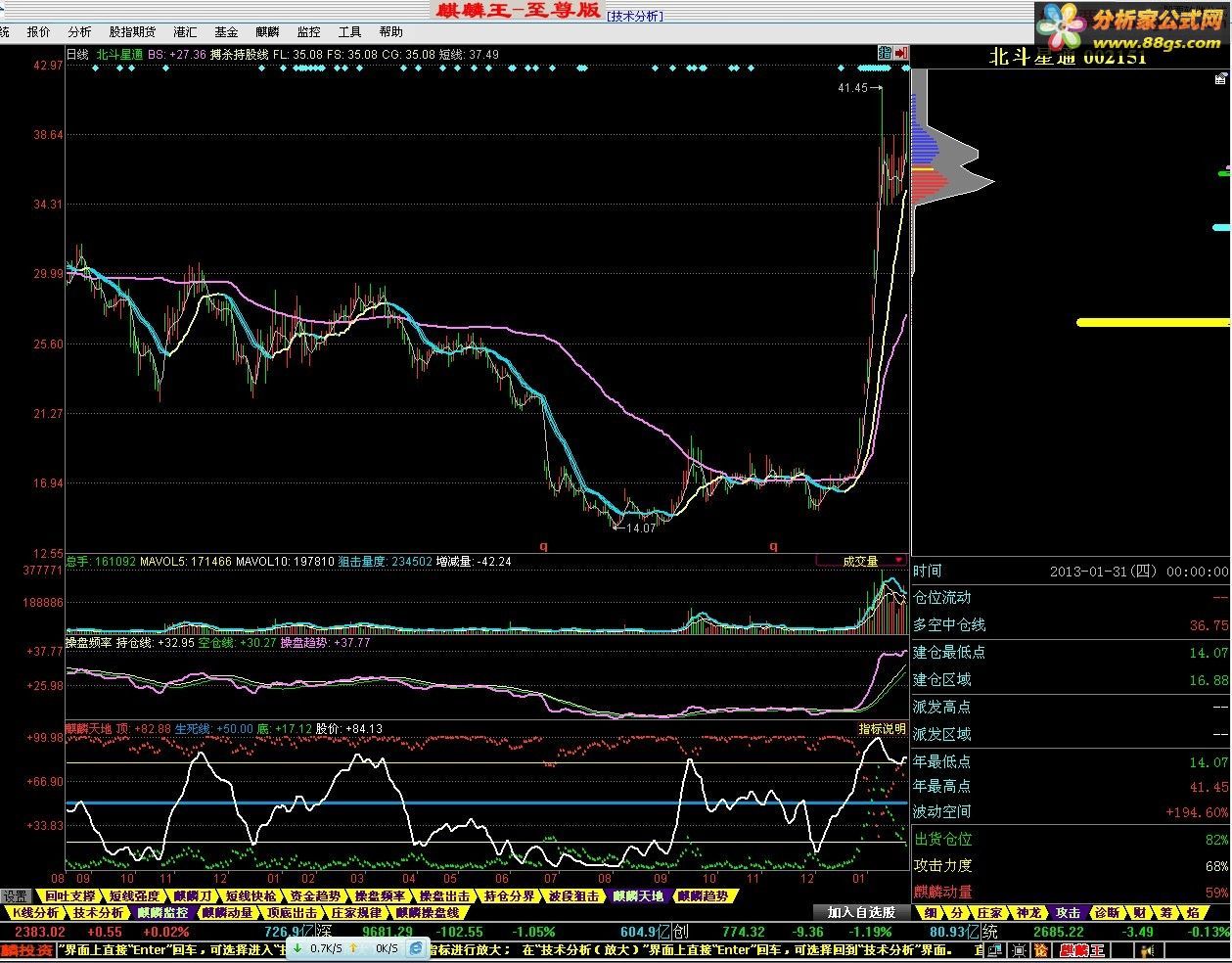Click the 北斗星通 stock name in chart header
Image resolution: width=1232 pixels, height=963 pixels.
(x=119, y=55)
